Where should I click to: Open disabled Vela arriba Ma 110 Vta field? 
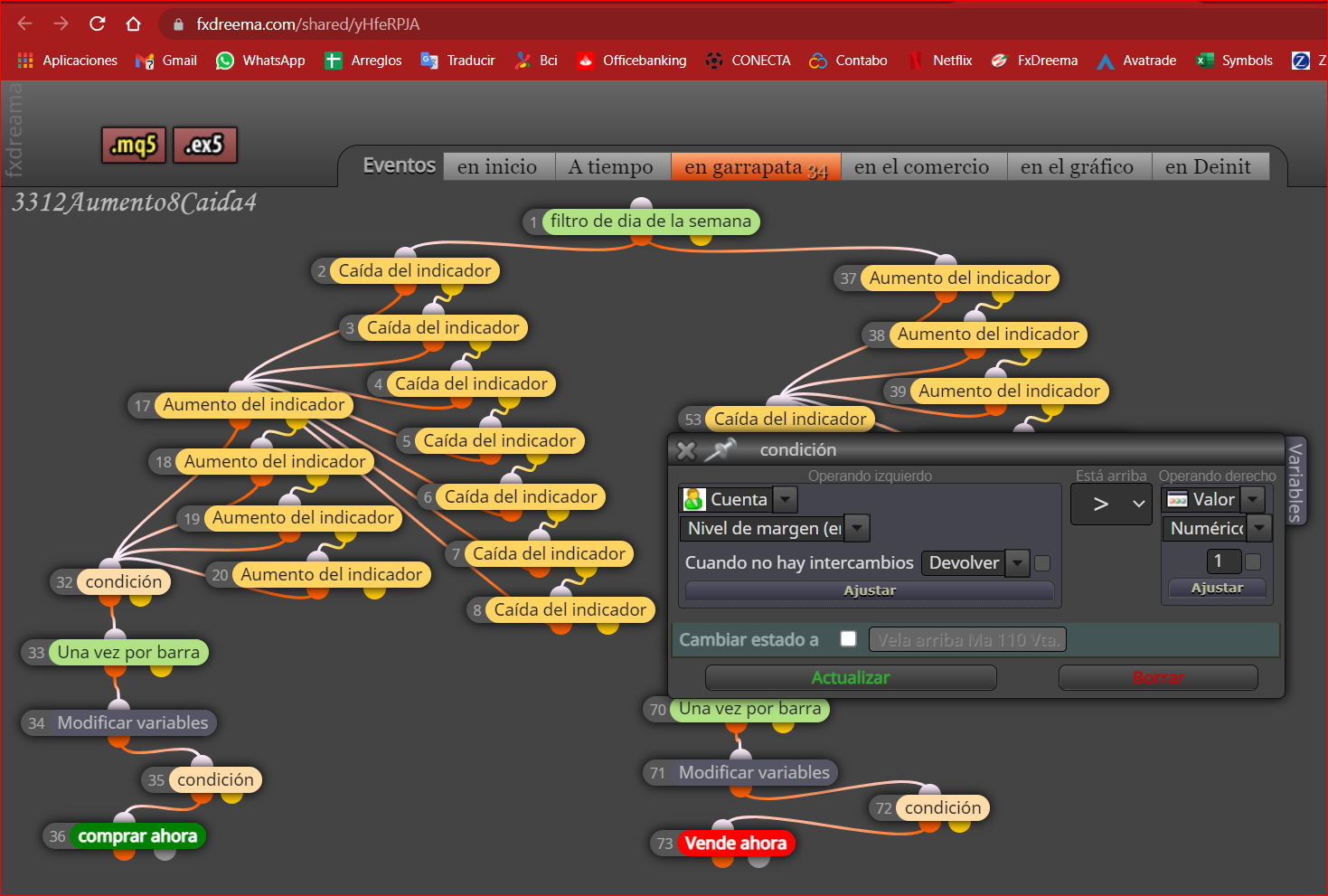967,639
